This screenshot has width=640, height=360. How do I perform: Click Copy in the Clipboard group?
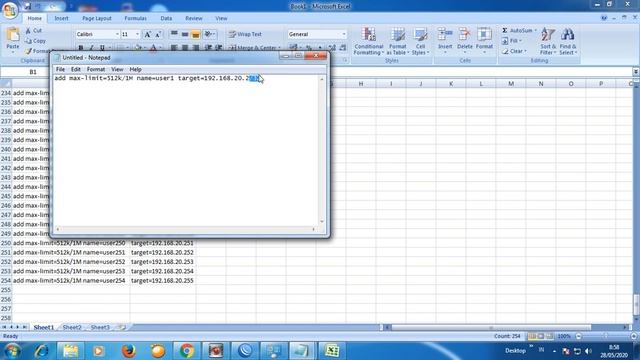pyautogui.click(x=36, y=41)
